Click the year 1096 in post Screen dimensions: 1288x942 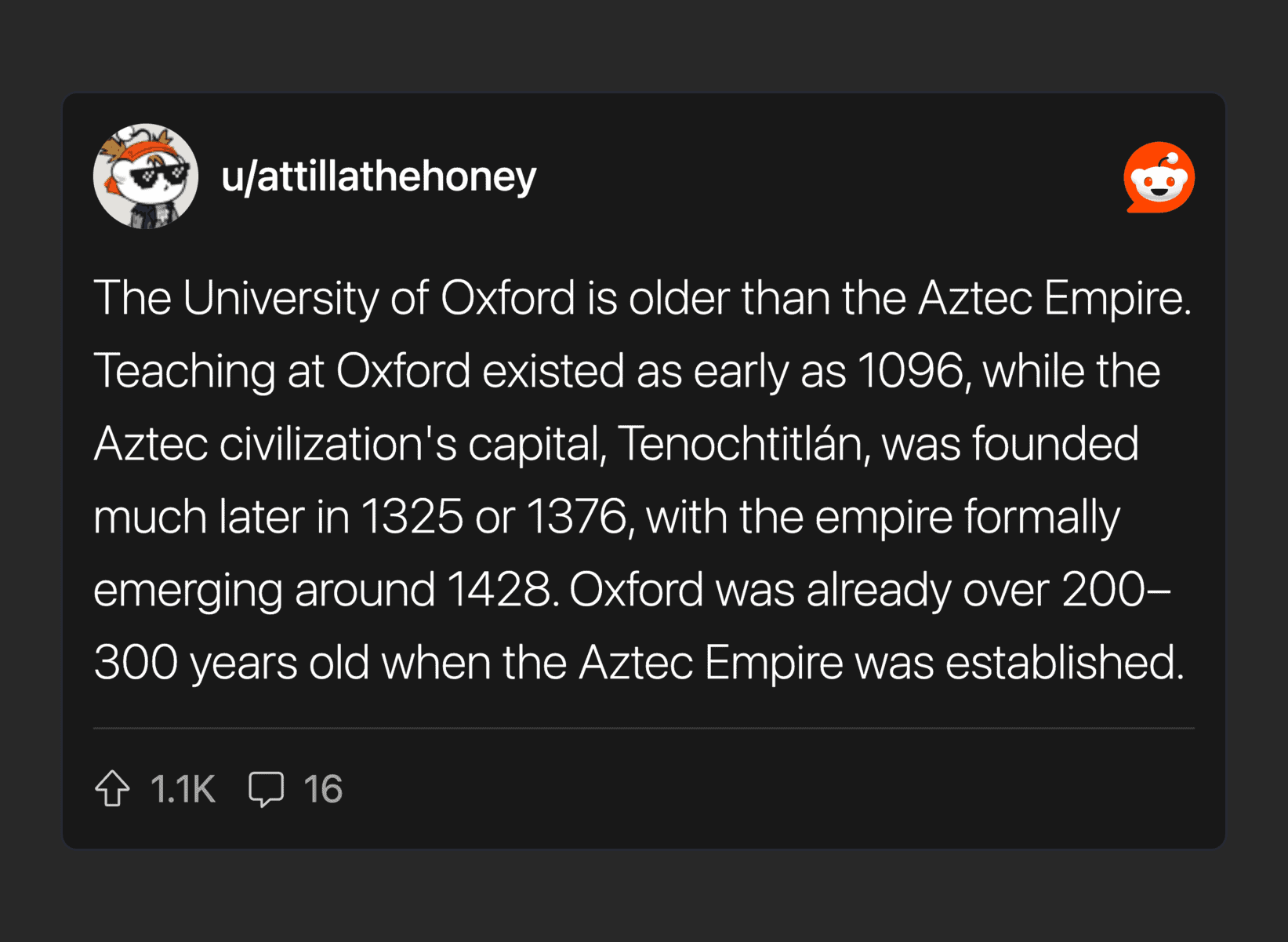click(x=910, y=371)
